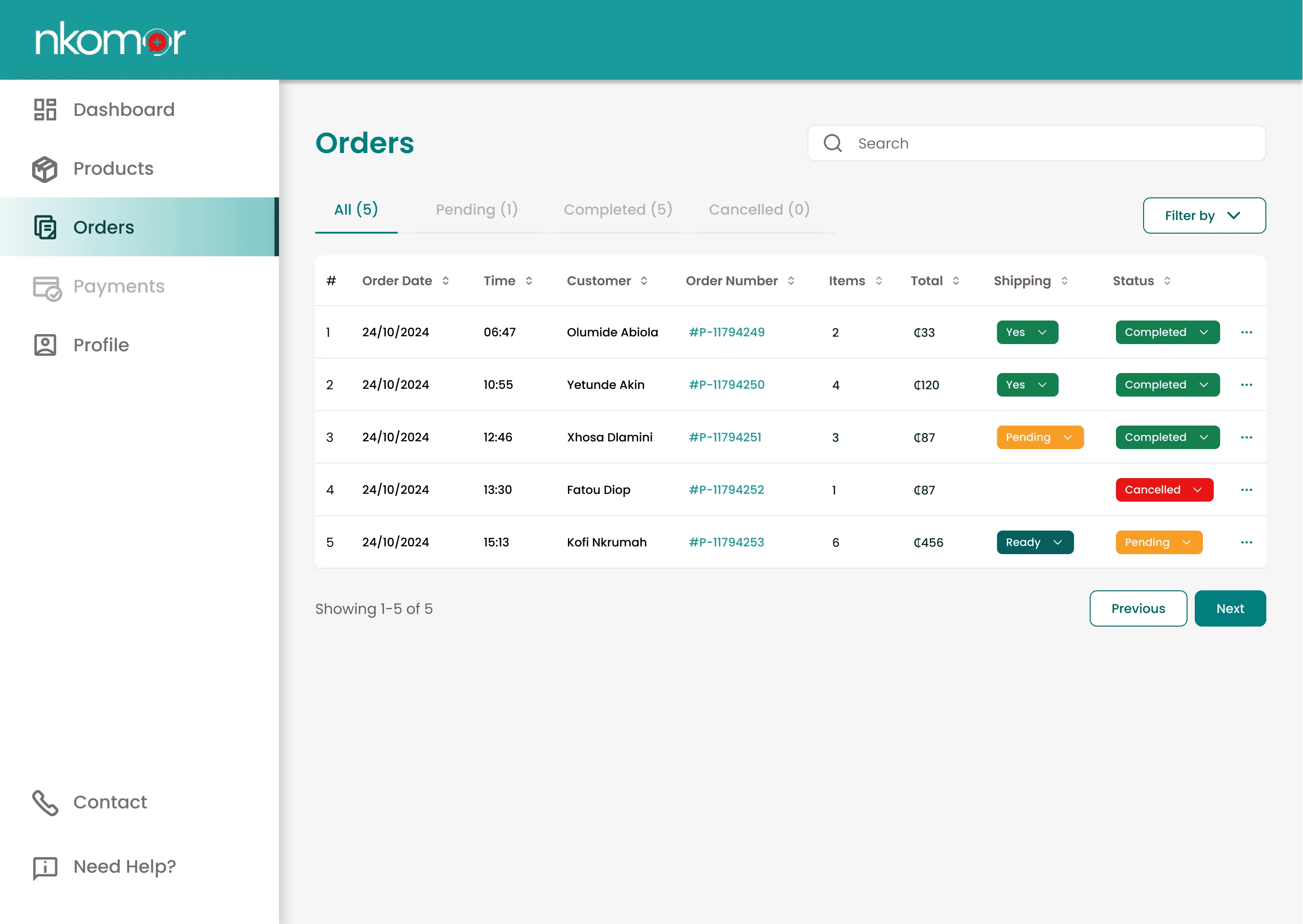Sort by Customer column arrows

click(644, 281)
